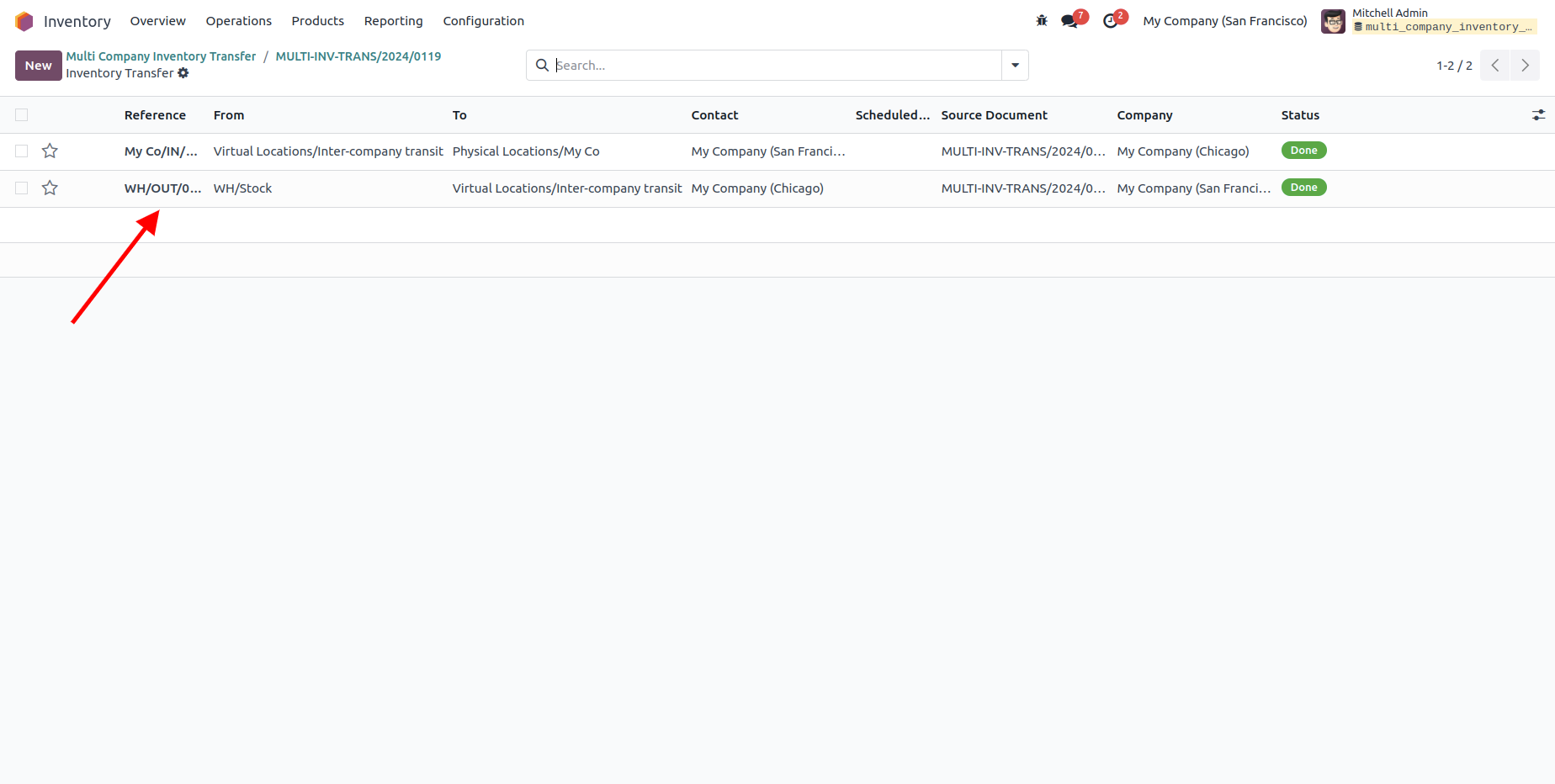Click the New button
1555x784 pixels.
[38, 66]
